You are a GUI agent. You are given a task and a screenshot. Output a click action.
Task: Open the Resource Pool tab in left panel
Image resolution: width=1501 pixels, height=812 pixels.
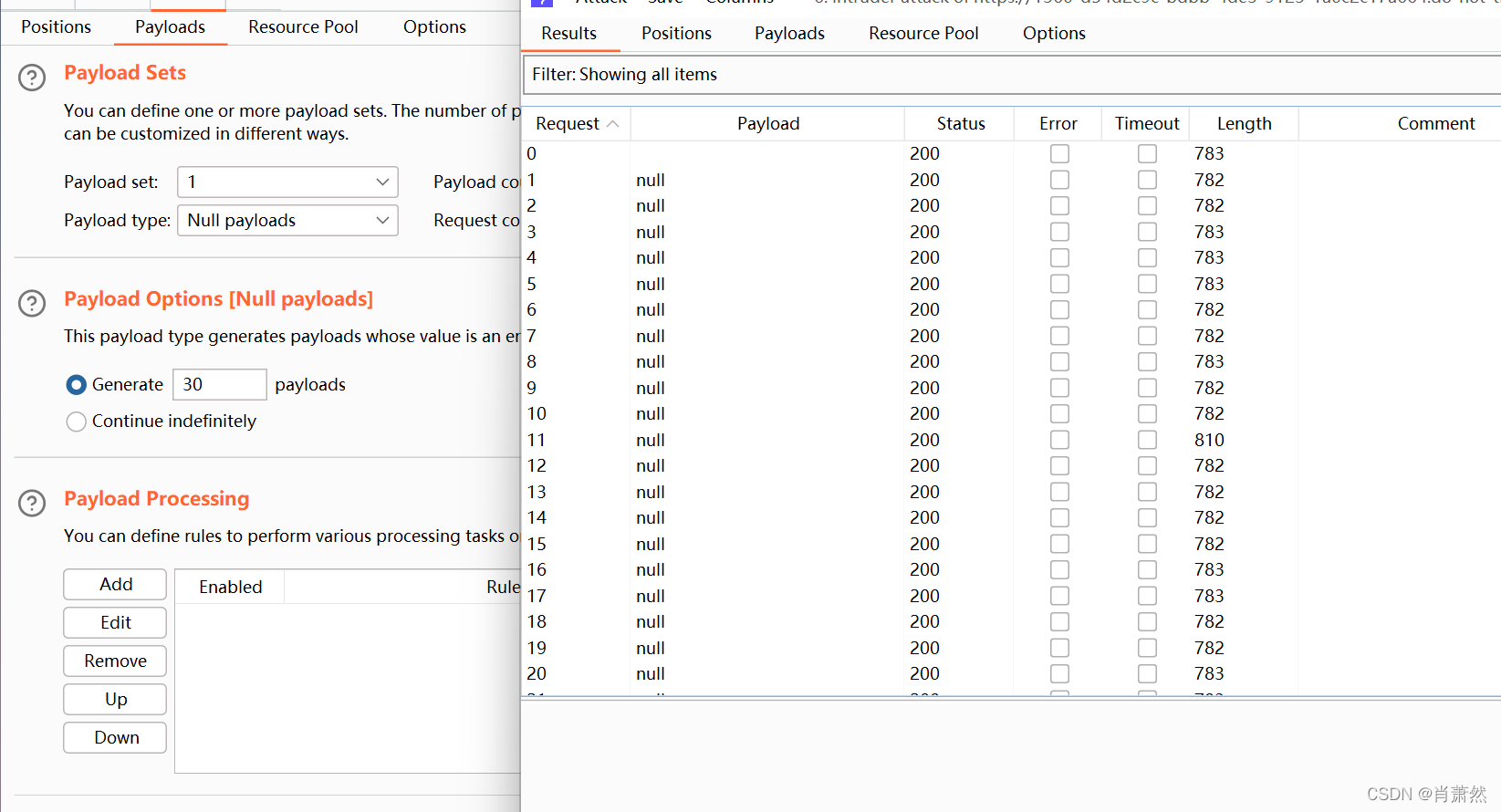coord(303,27)
